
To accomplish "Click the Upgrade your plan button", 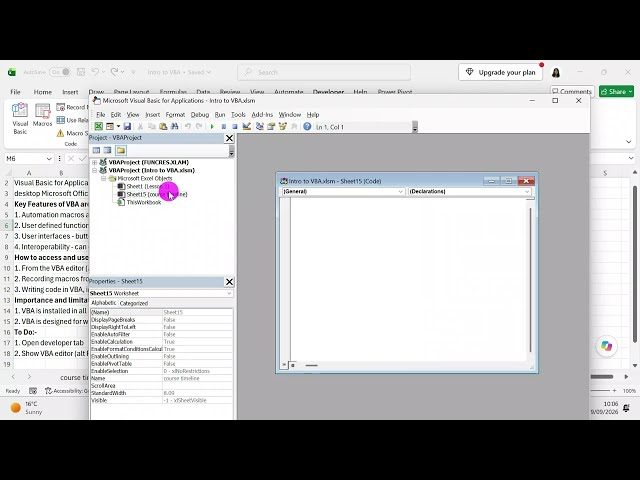I will (x=500, y=72).
